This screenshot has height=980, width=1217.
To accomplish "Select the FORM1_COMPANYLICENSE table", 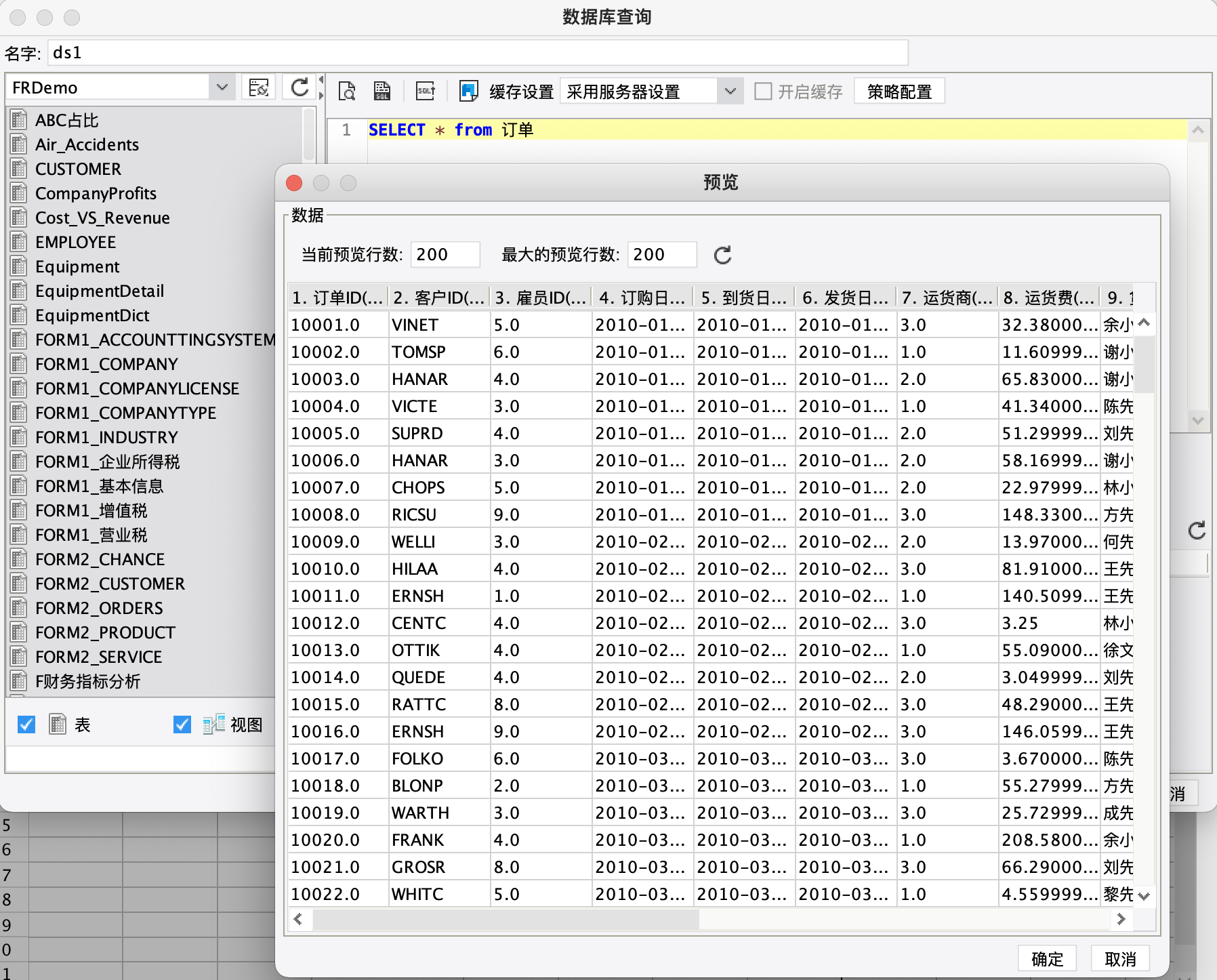I will tap(137, 388).
